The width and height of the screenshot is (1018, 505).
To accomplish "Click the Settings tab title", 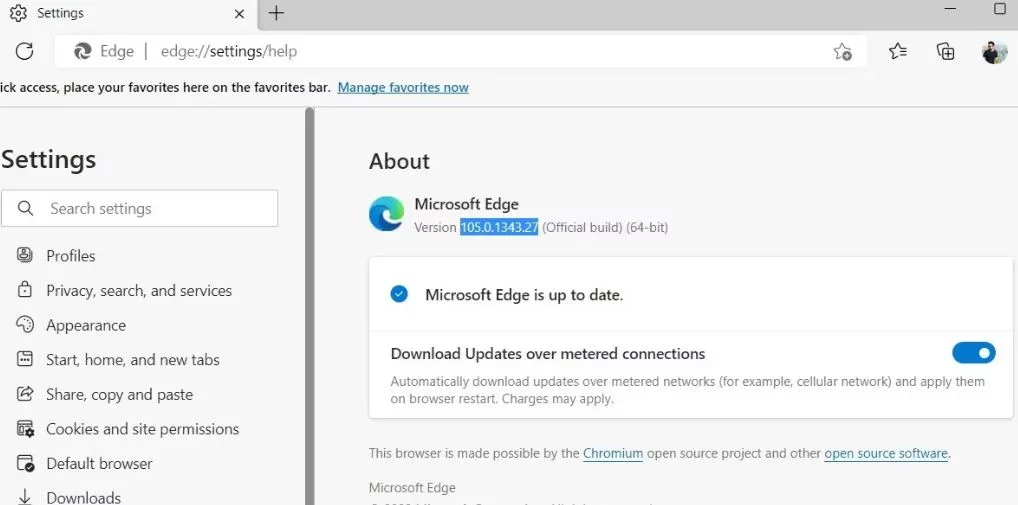I will pyautogui.click(x=60, y=13).
